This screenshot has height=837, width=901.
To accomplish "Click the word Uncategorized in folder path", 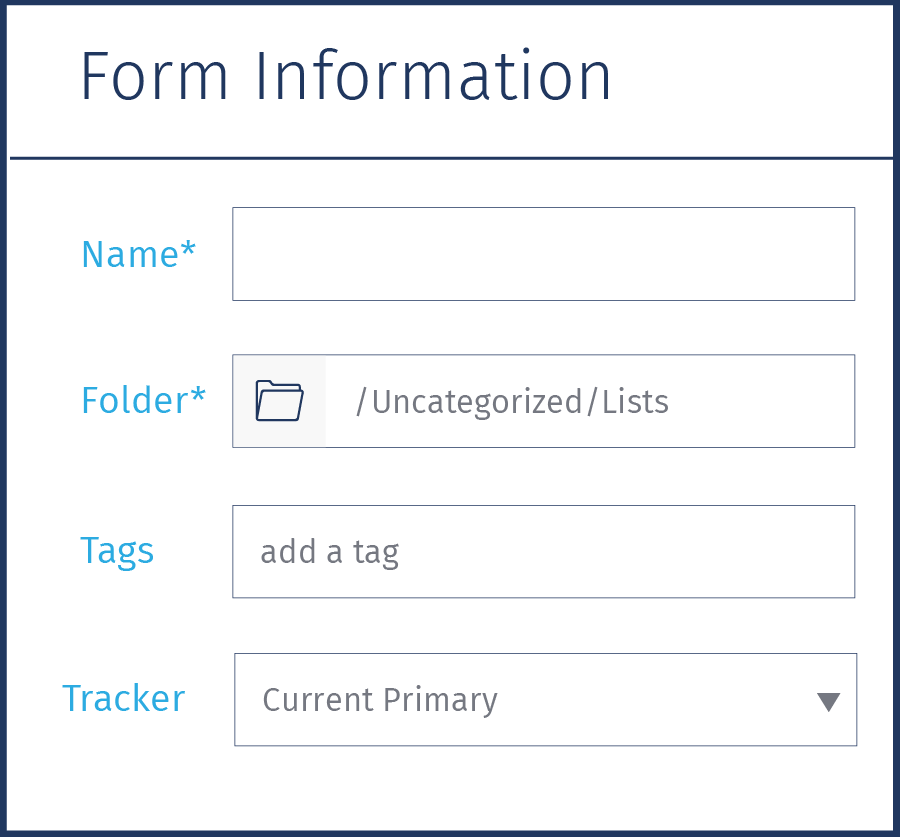I will (477, 402).
